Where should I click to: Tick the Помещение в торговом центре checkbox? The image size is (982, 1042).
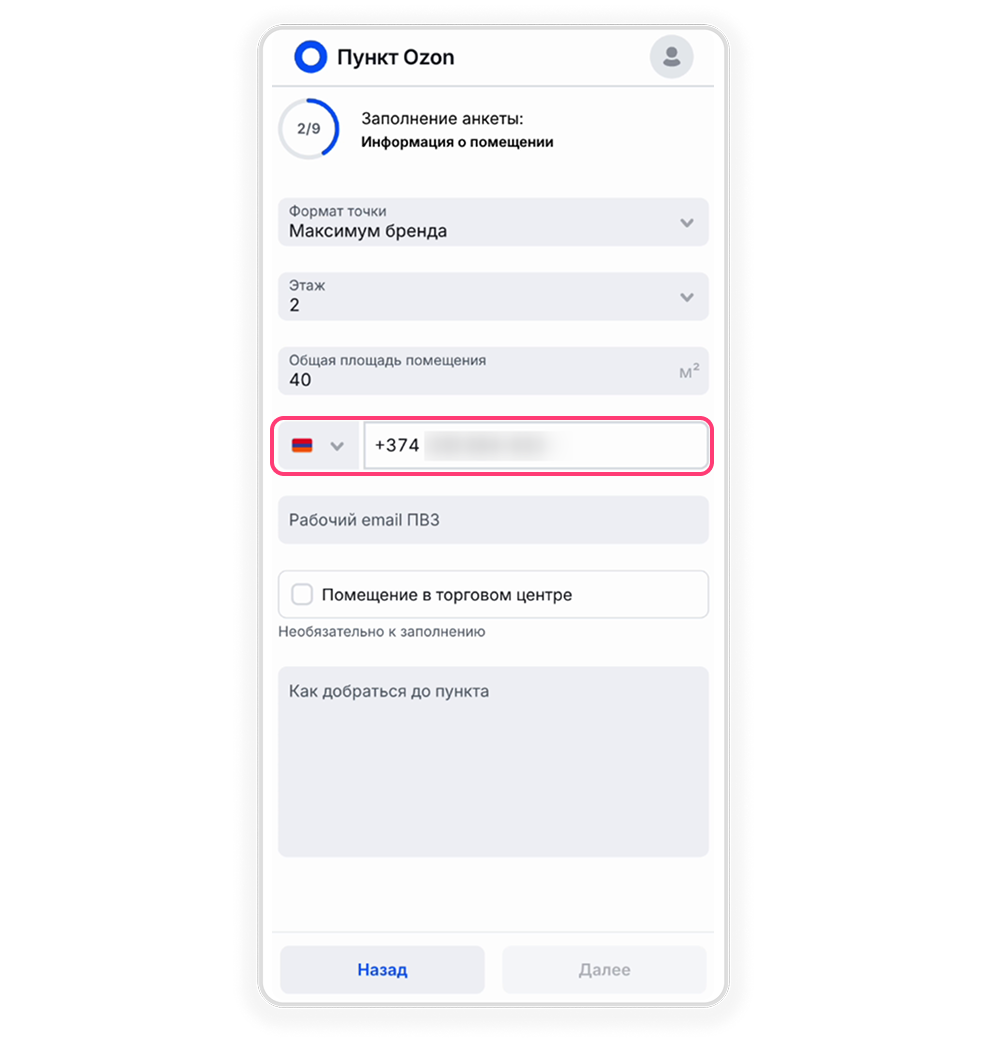coord(302,594)
